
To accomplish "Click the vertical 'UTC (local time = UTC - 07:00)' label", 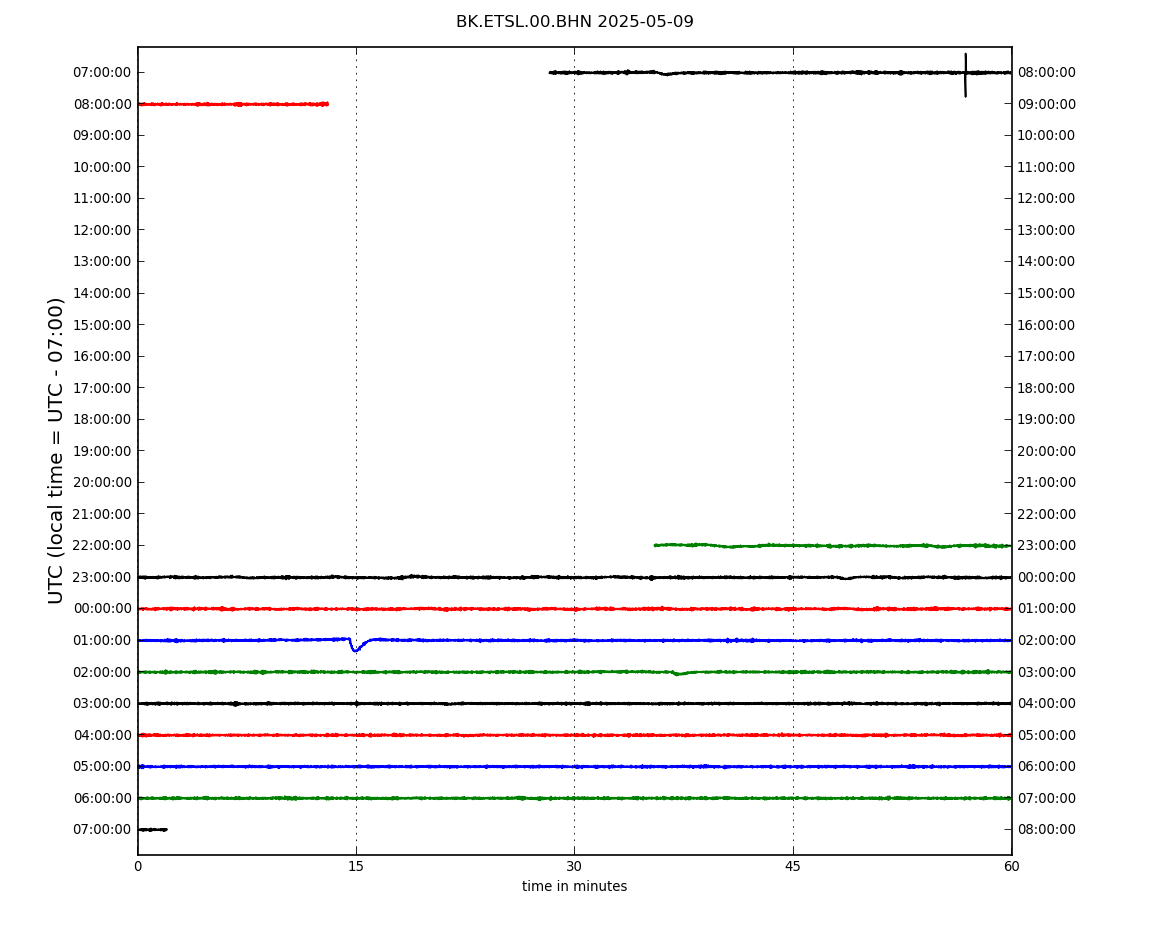I will pyautogui.click(x=56, y=450).
